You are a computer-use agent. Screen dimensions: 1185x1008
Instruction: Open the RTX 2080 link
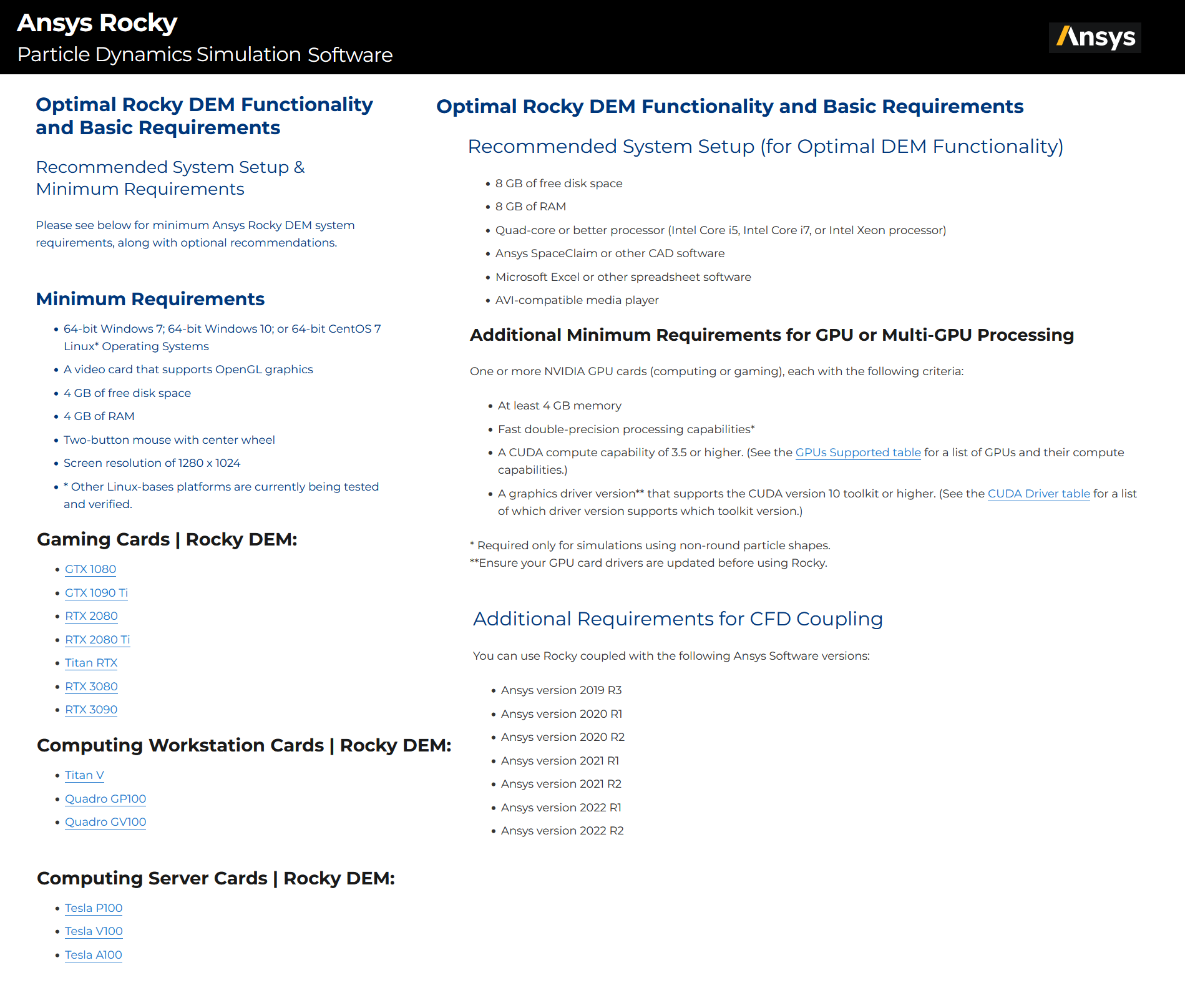click(x=91, y=616)
